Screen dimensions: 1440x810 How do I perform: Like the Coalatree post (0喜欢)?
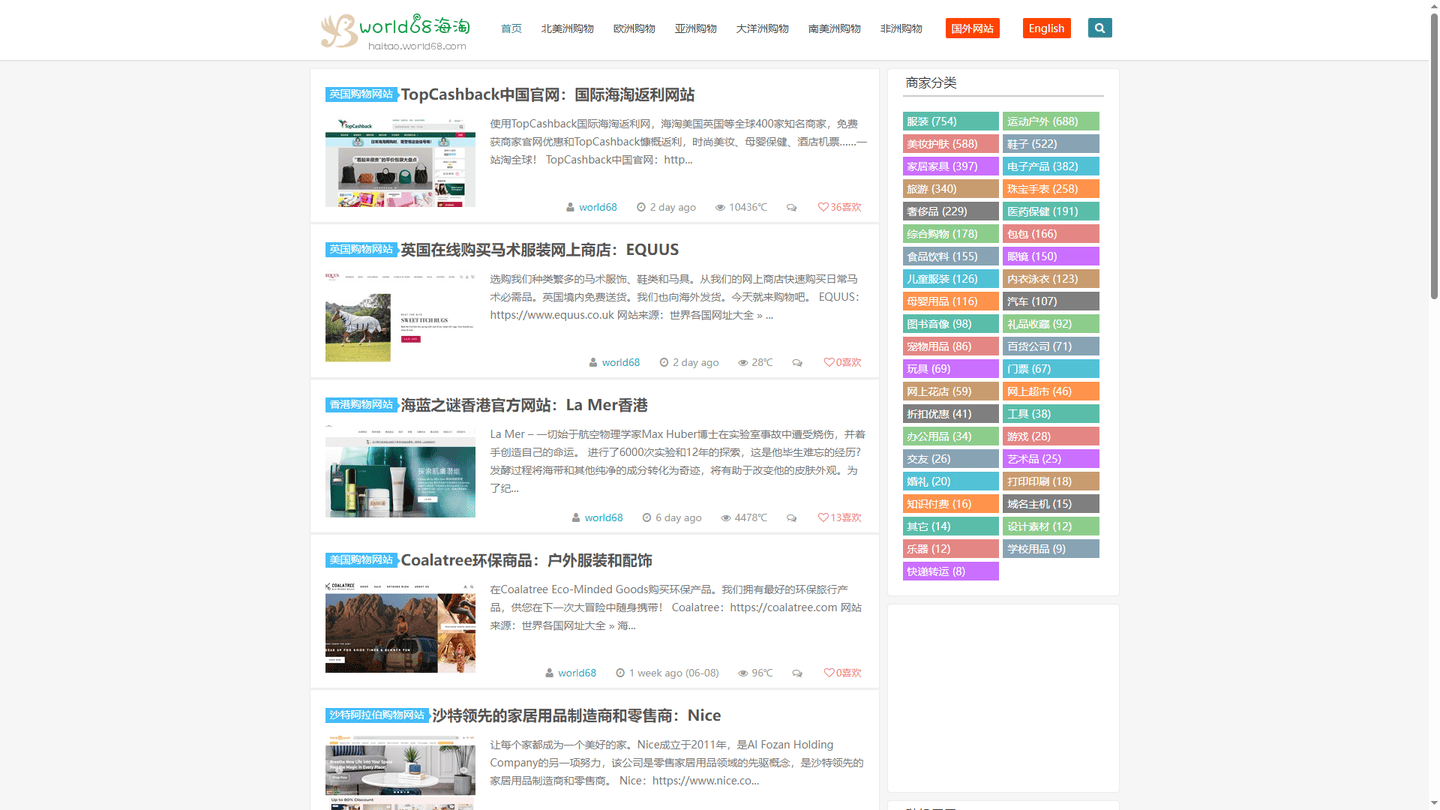pos(842,672)
